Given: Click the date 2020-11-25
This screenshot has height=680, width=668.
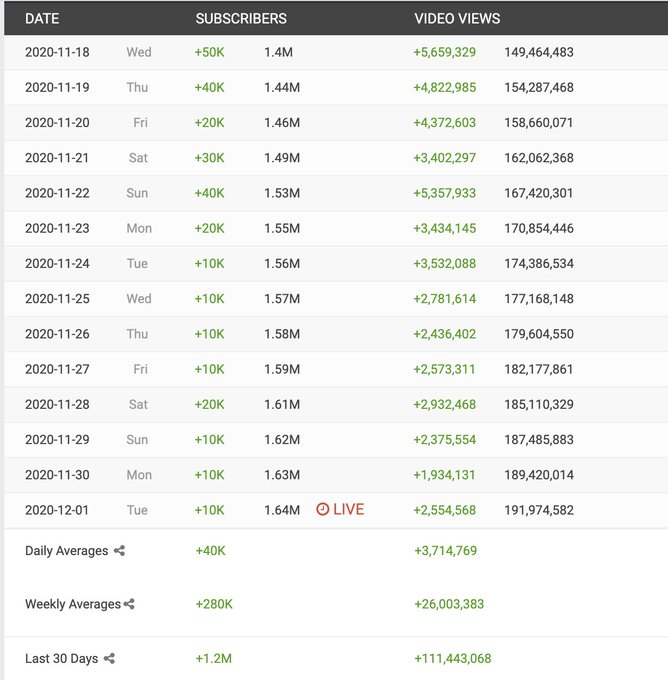Looking at the screenshot, I should 57,299.
